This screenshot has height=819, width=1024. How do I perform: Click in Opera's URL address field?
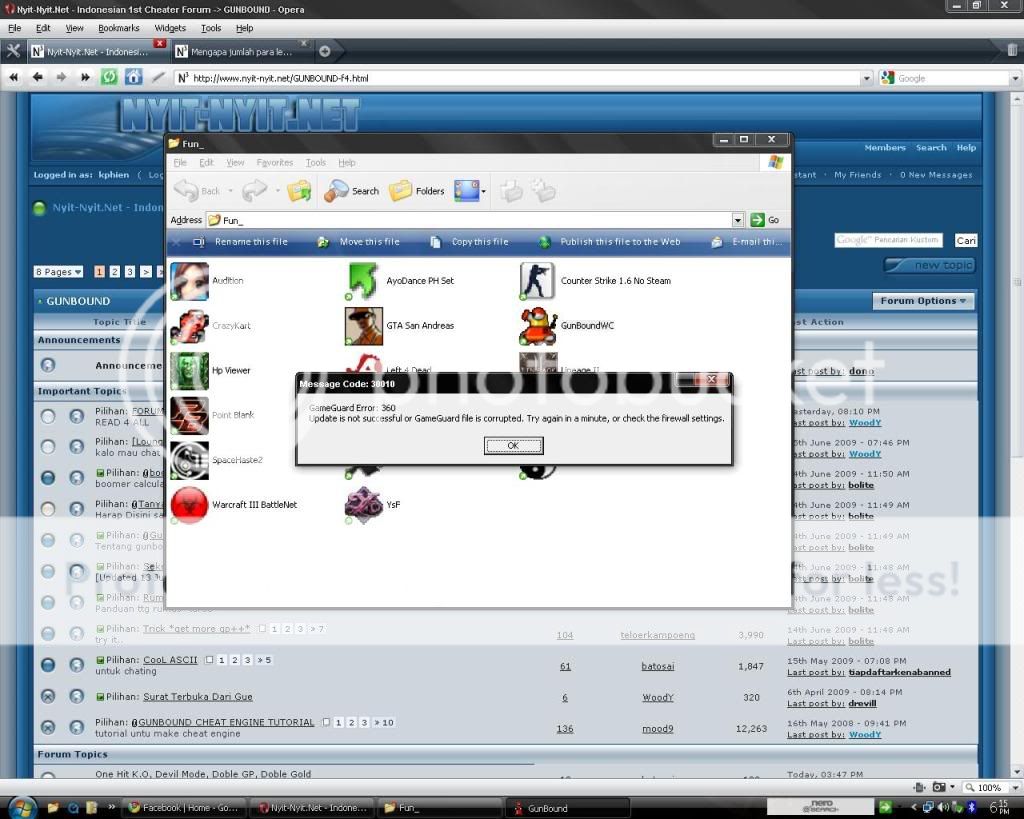pyautogui.click(x=519, y=78)
